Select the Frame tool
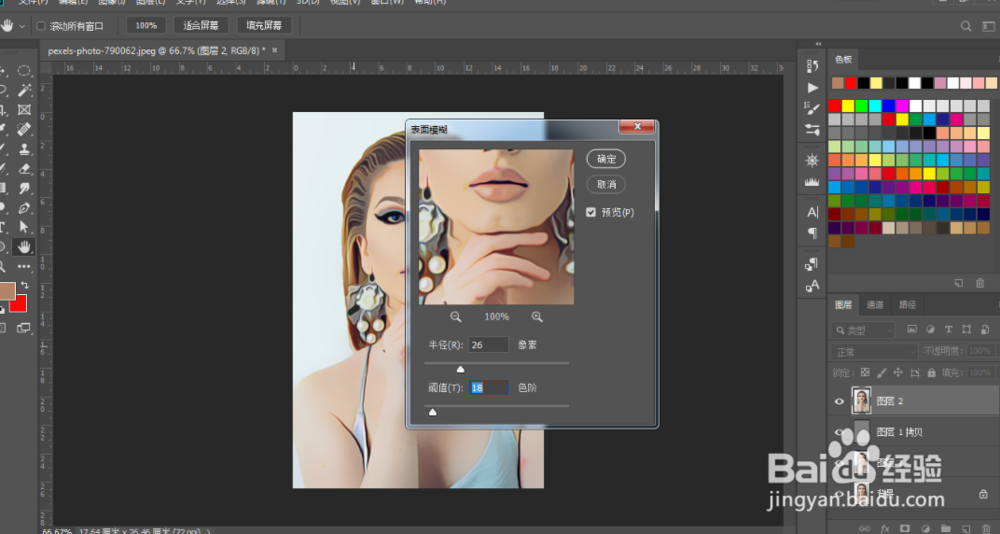This screenshot has width=1000, height=534. coord(24,110)
